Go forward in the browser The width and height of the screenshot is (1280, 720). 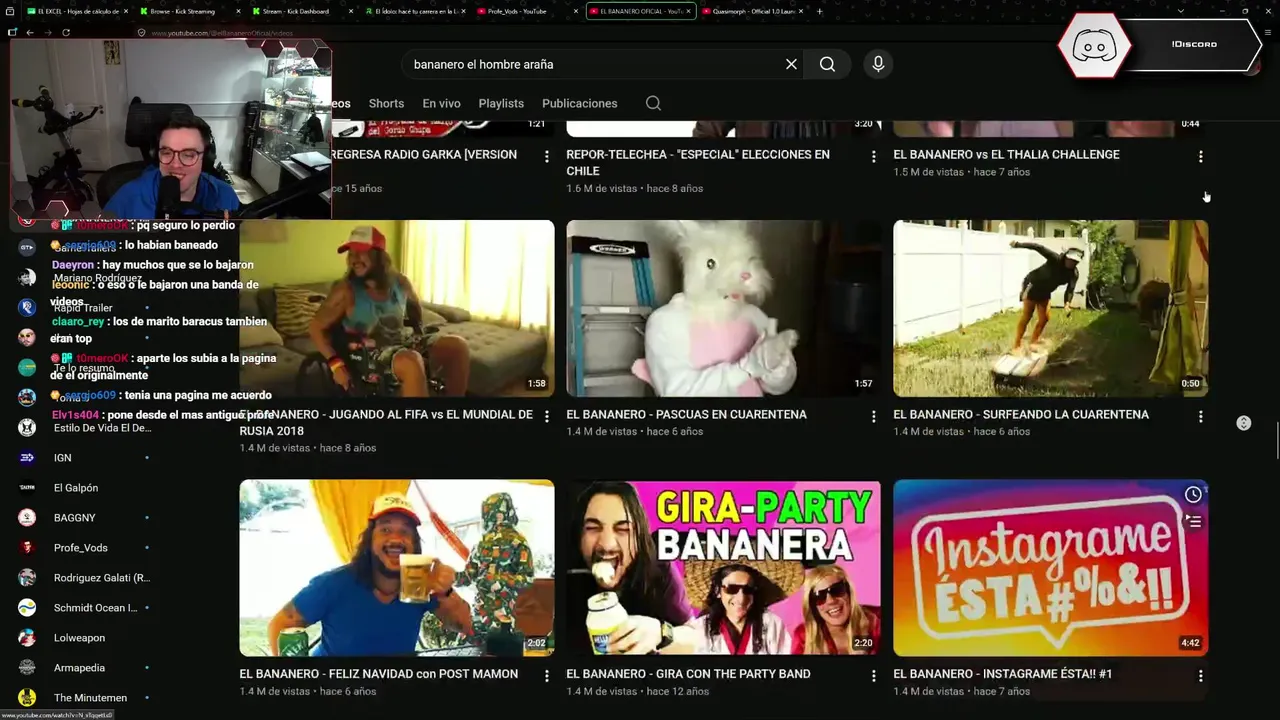(x=48, y=32)
